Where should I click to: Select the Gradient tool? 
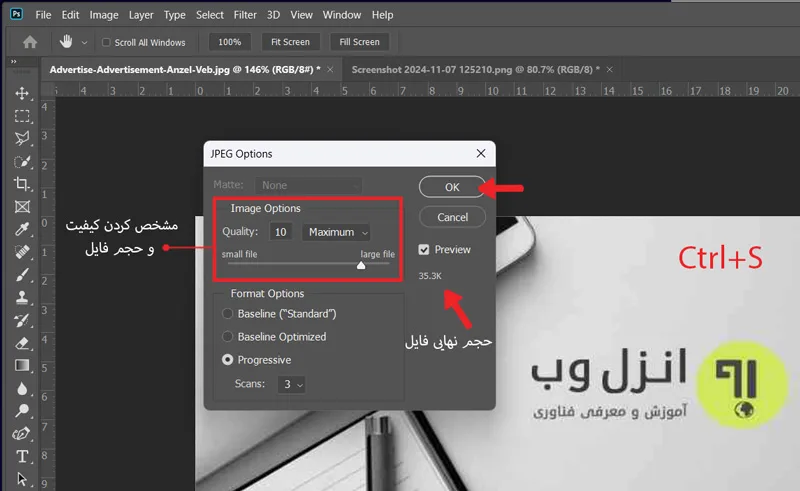pyautogui.click(x=22, y=365)
